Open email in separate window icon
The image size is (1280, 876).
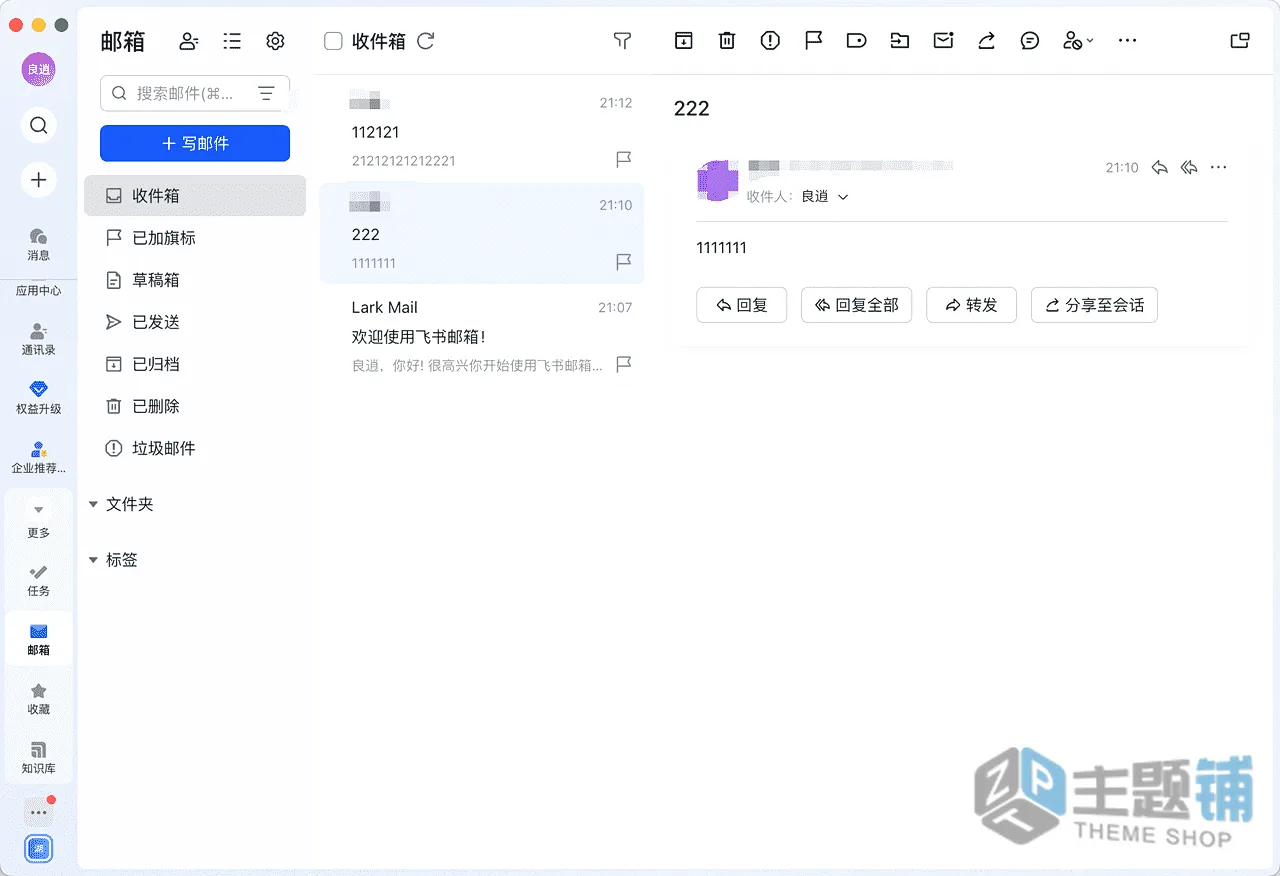(x=1240, y=41)
